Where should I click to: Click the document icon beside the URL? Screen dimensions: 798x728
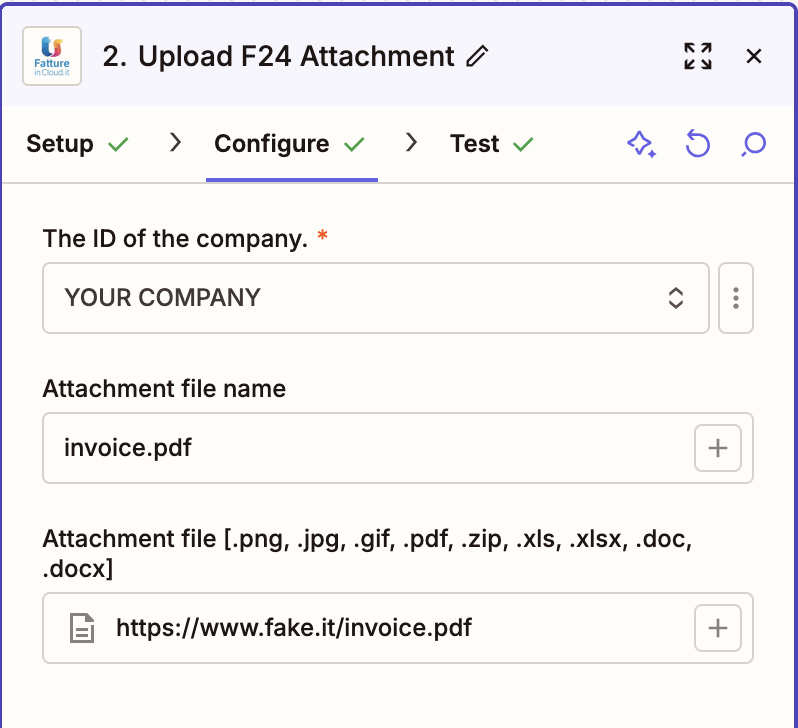(82, 628)
